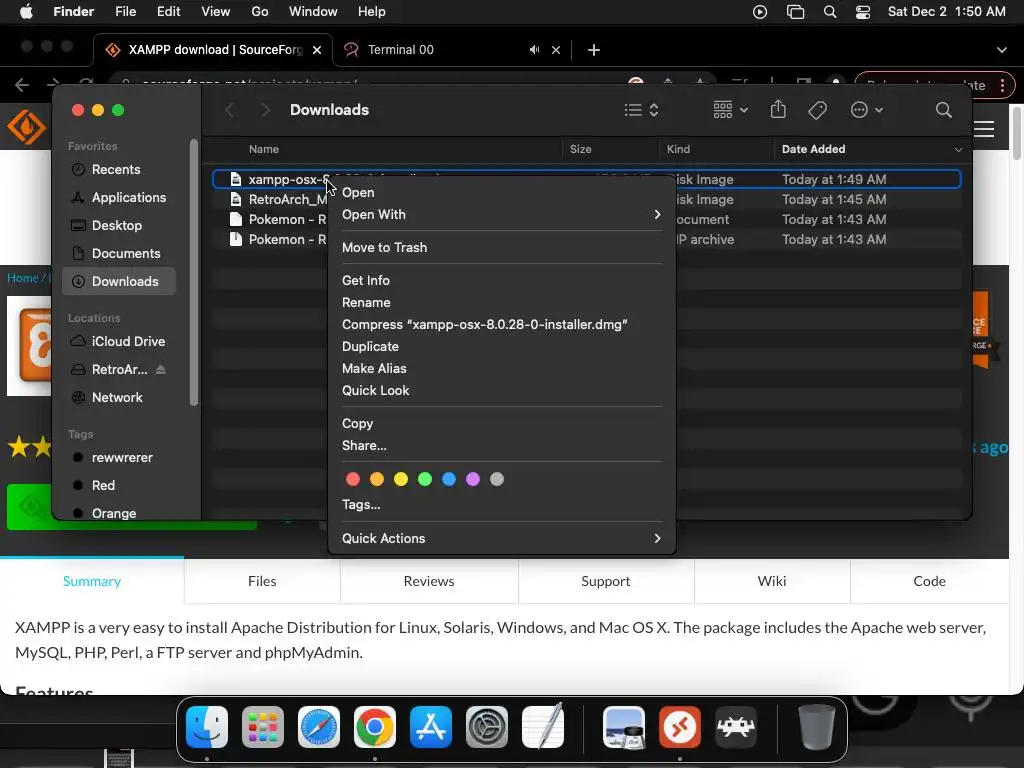Apply the purple tag color
This screenshot has height=768, width=1024.
(473, 479)
